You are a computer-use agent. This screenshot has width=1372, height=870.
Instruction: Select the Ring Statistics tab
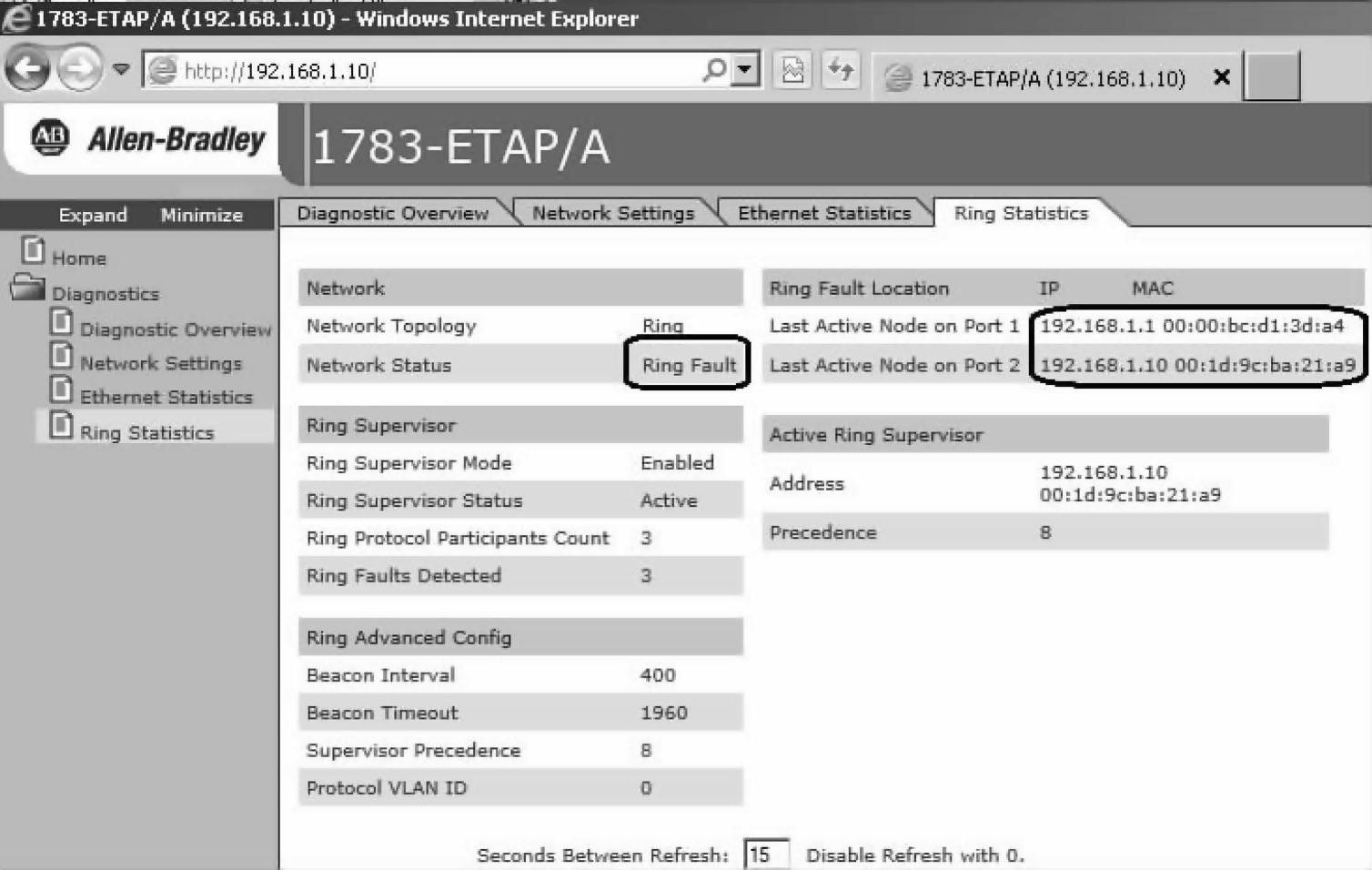[1021, 213]
